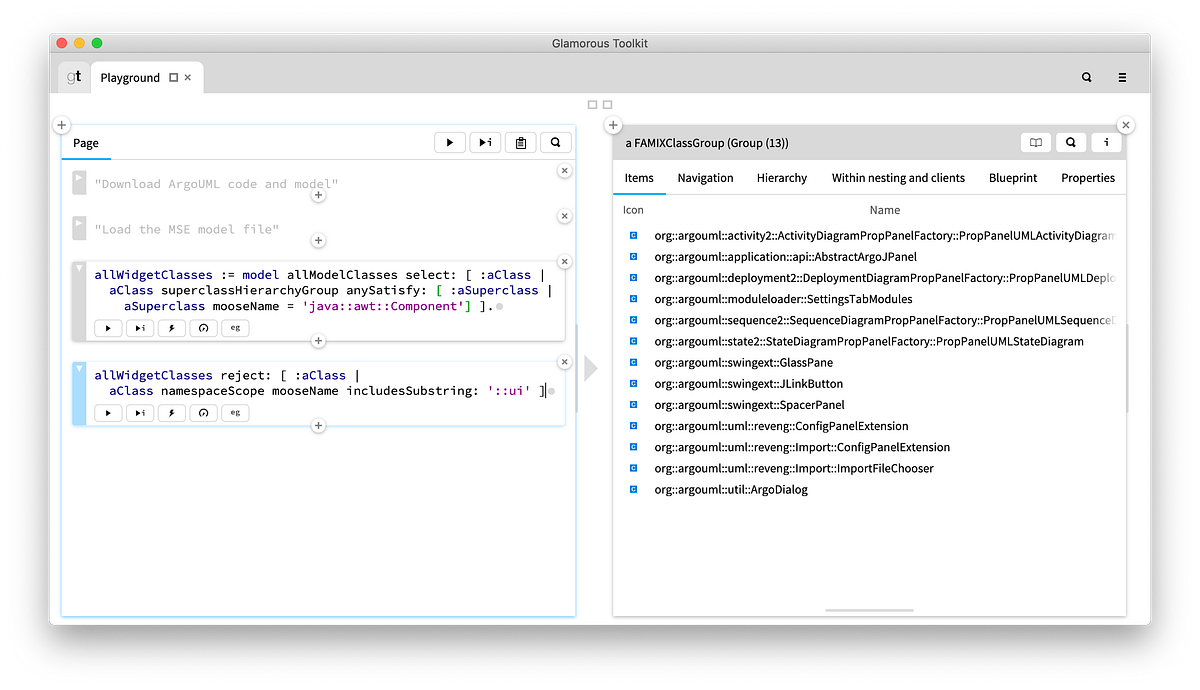
Task: Run the allWidgetClasses reject snippet
Action: [108, 413]
